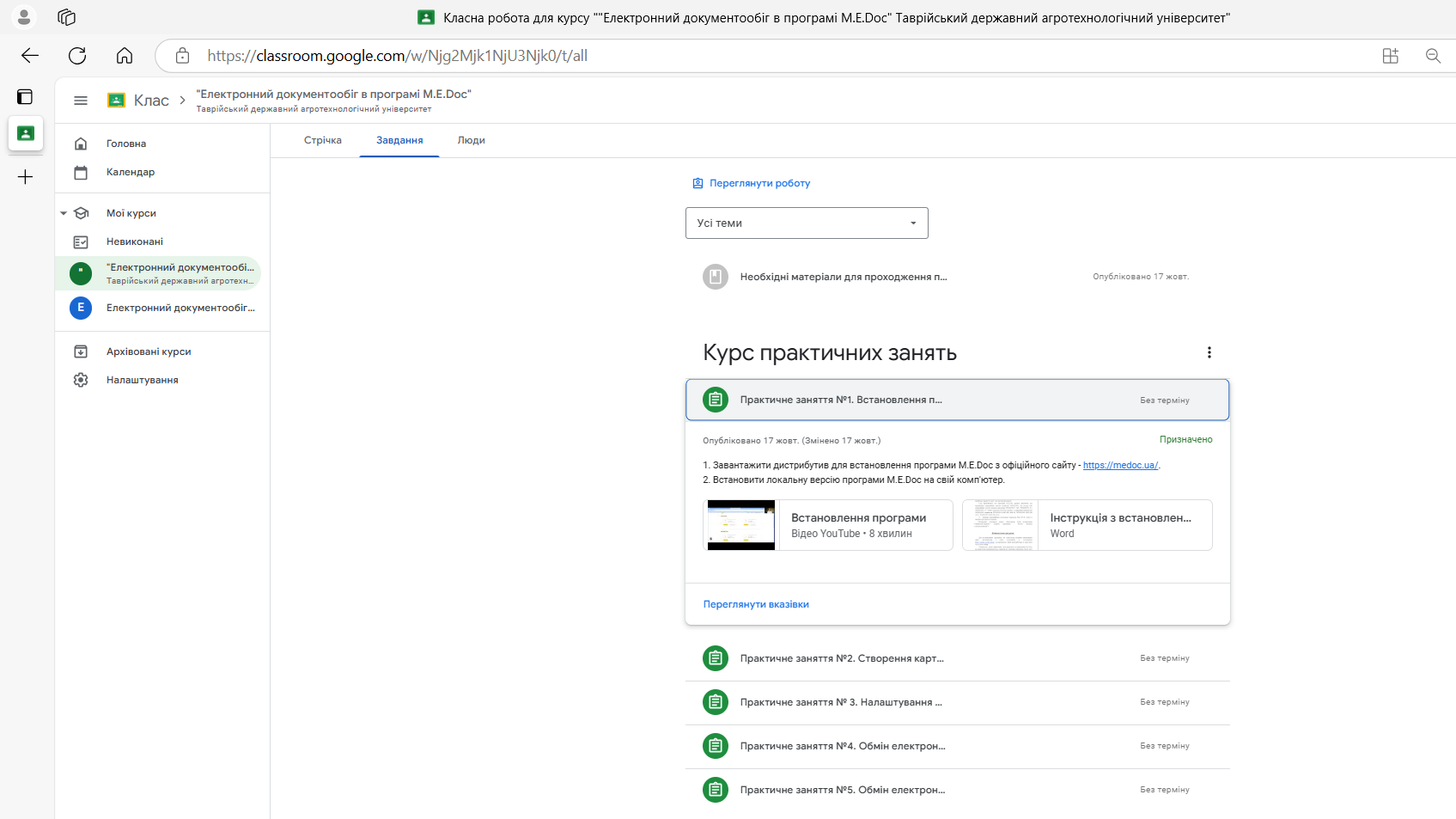Select the Classroom pinned tab icon
Screen dimensions: 1456x819
[26, 133]
